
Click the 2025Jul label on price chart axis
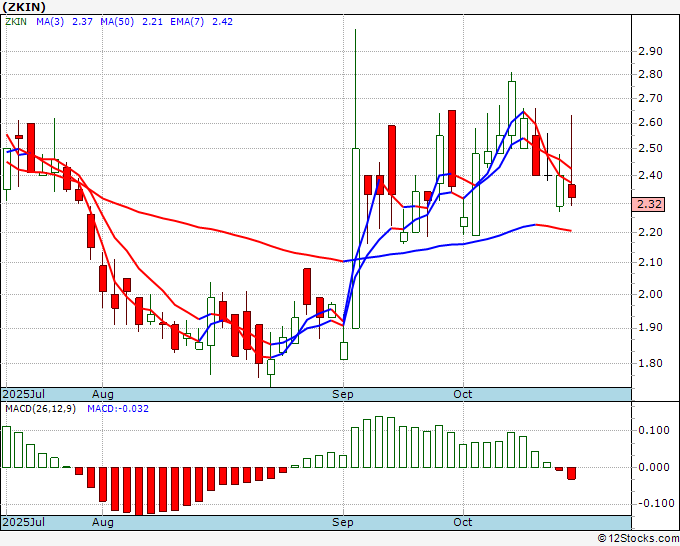24,394
